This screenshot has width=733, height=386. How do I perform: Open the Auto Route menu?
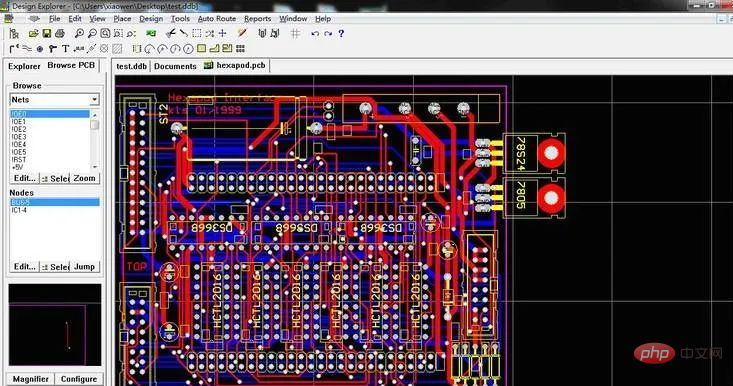coord(217,19)
